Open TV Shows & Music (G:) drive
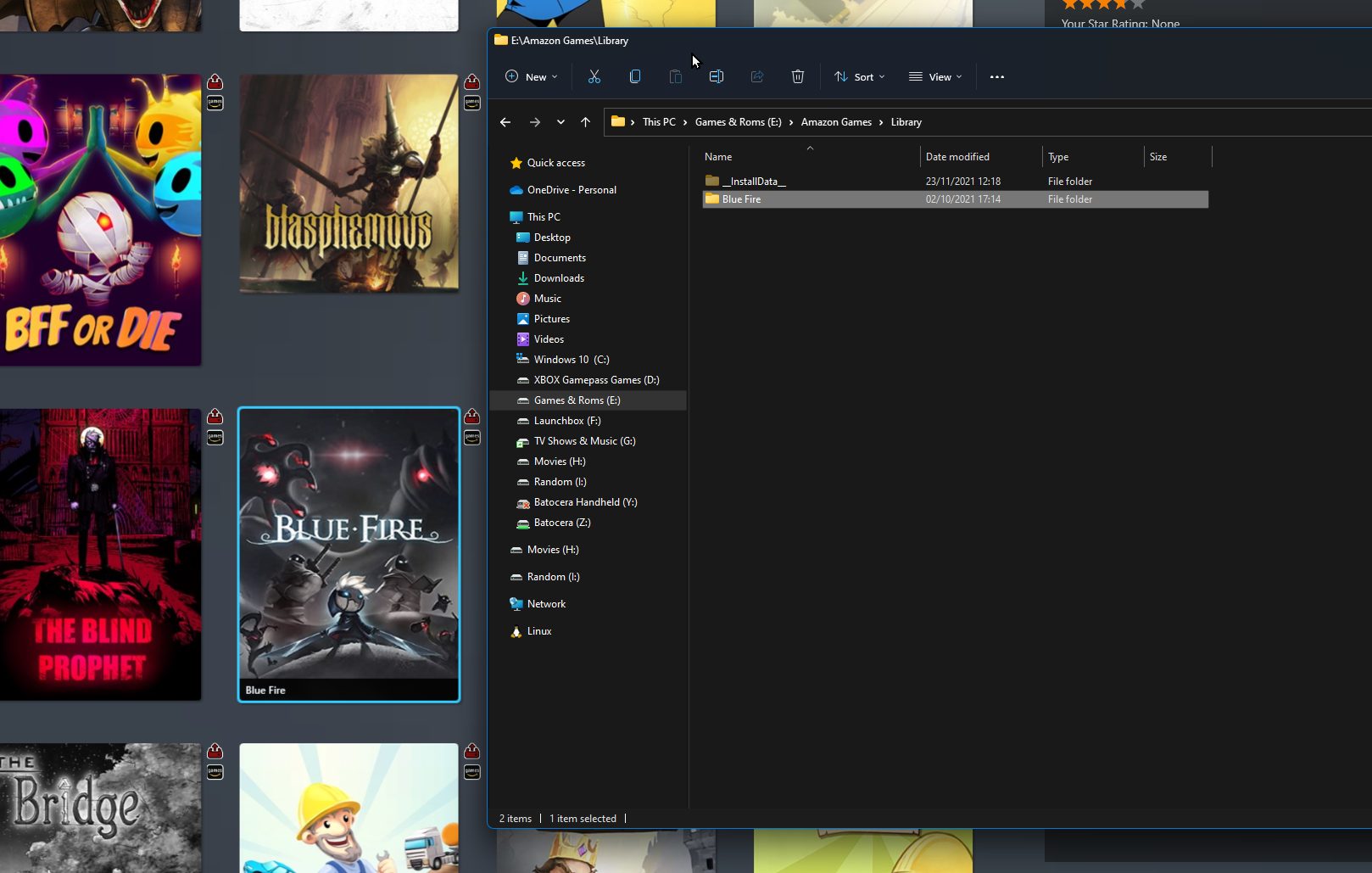The height and width of the screenshot is (873, 1372). click(576, 441)
